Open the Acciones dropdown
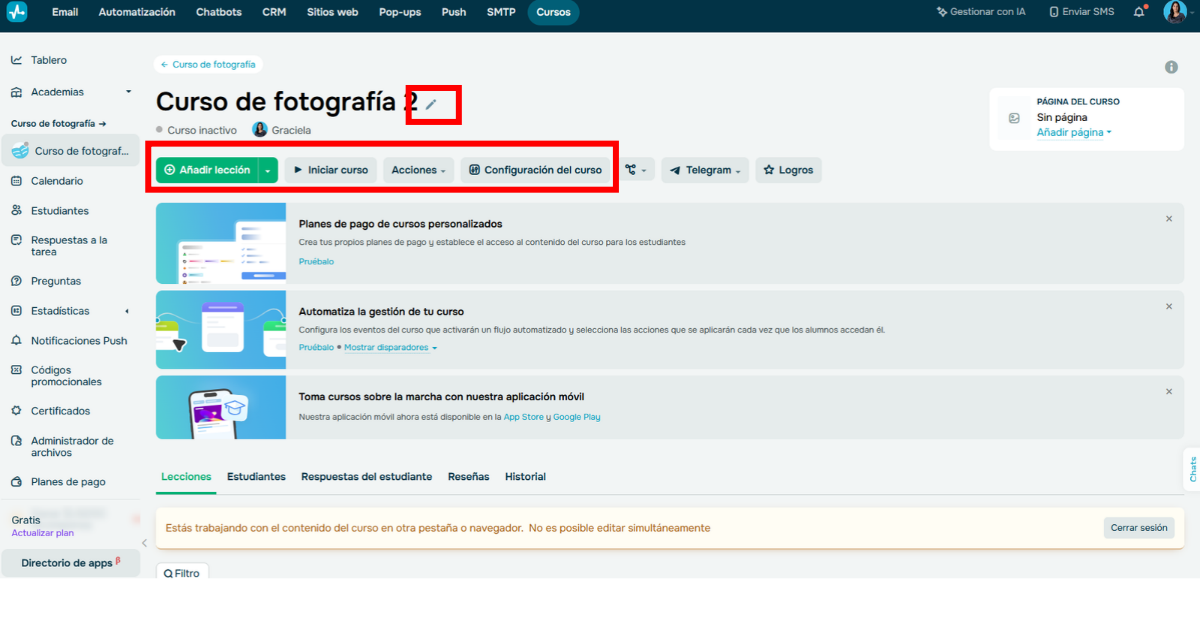The image size is (1200, 630). click(418, 170)
